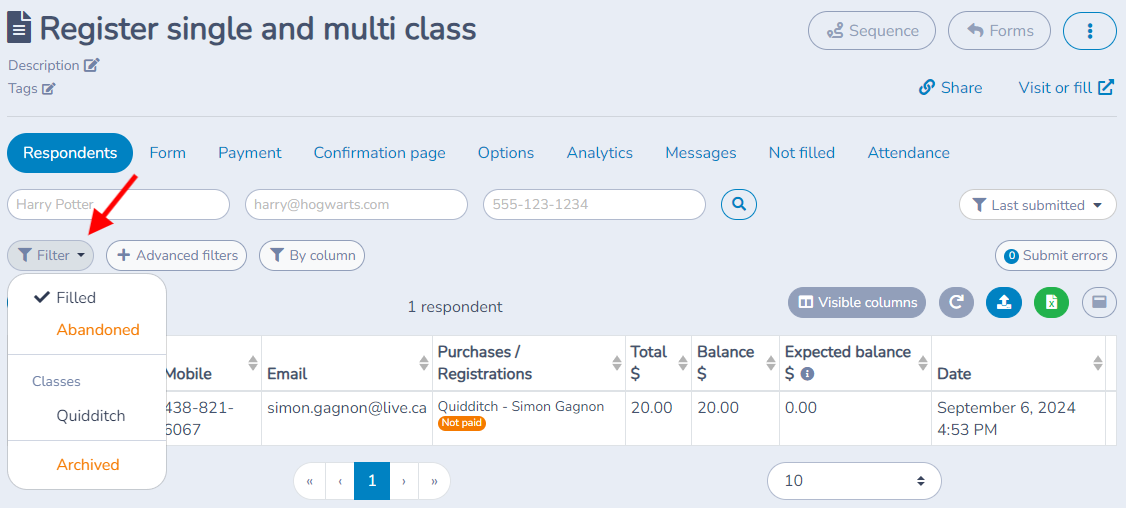Open the Analytics tab
The height and width of the screenshot is (508, 1126).
600,153
